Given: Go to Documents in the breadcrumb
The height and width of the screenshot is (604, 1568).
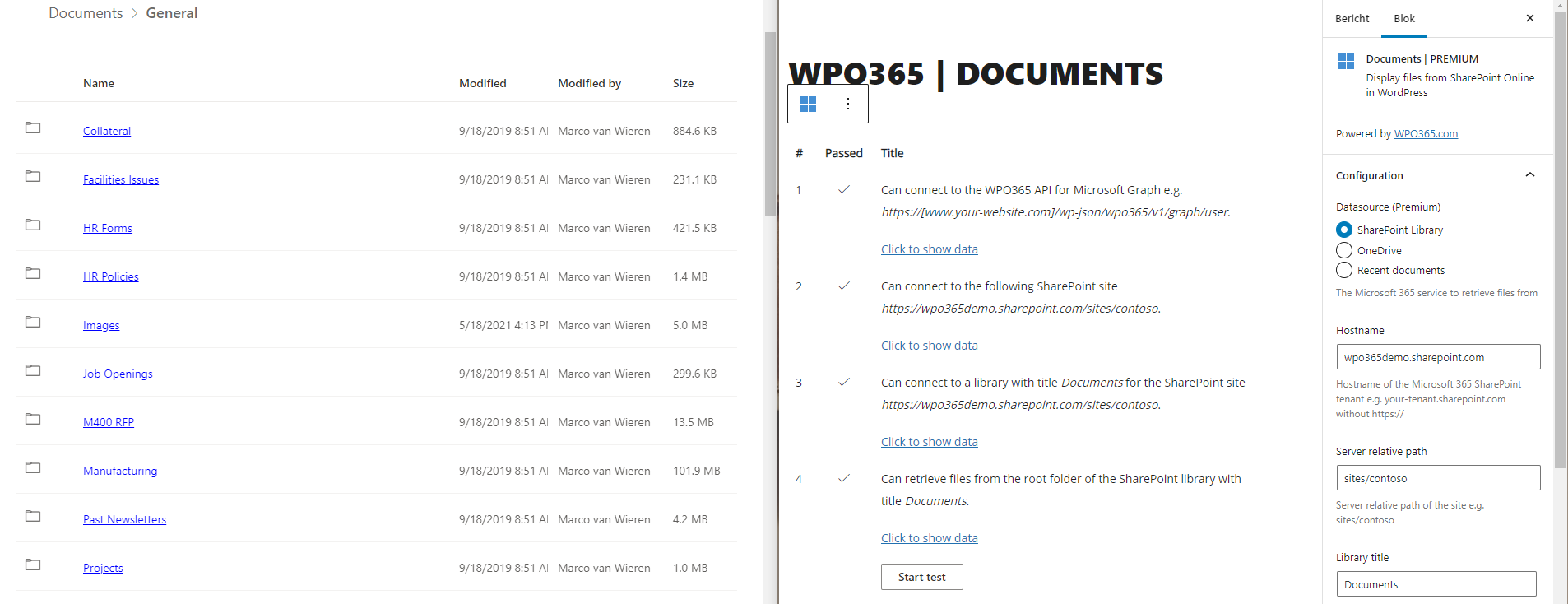Looking at the screenshot, I should tap(86, 13).
